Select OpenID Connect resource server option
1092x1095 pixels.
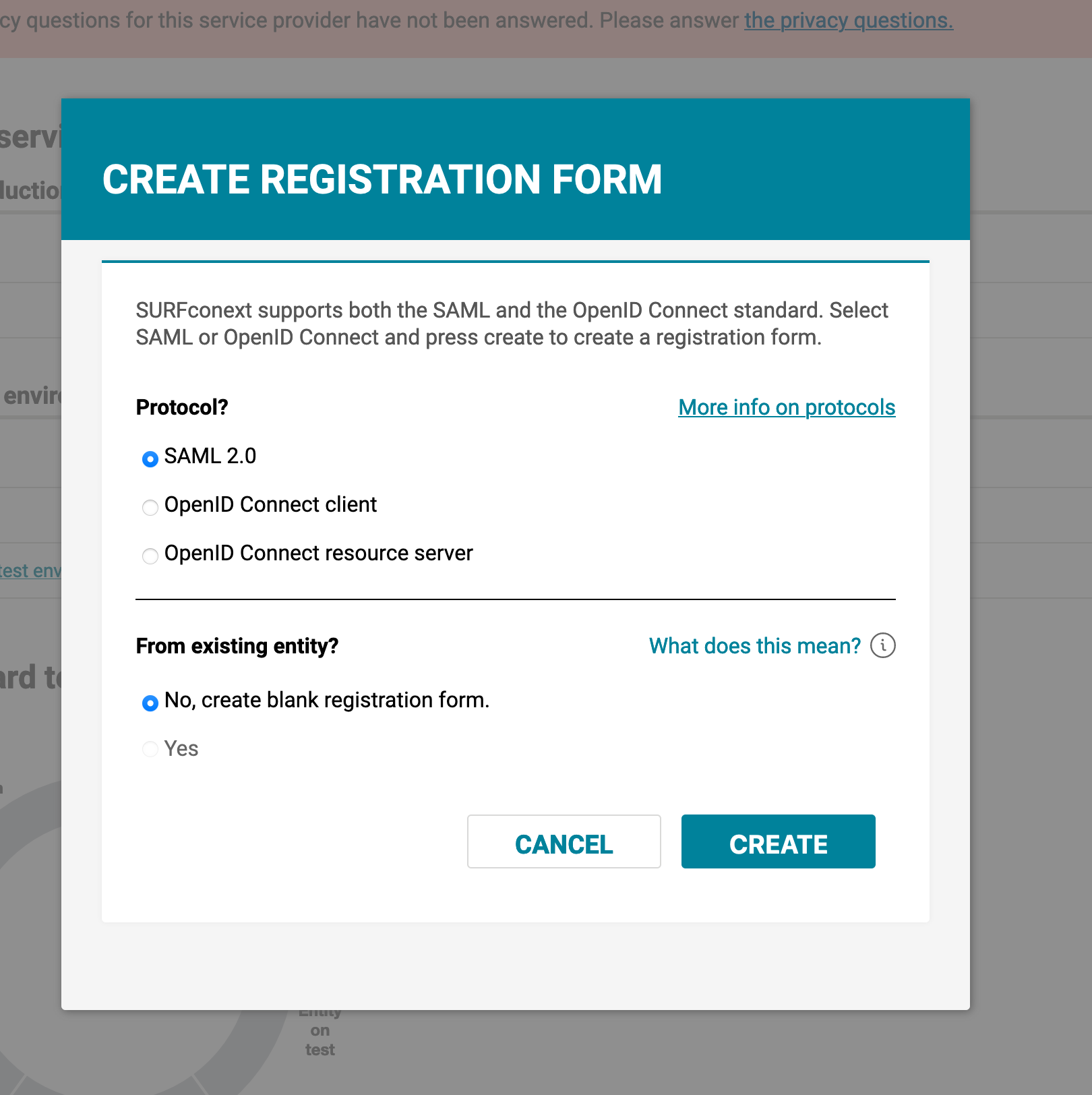point(150,556)
